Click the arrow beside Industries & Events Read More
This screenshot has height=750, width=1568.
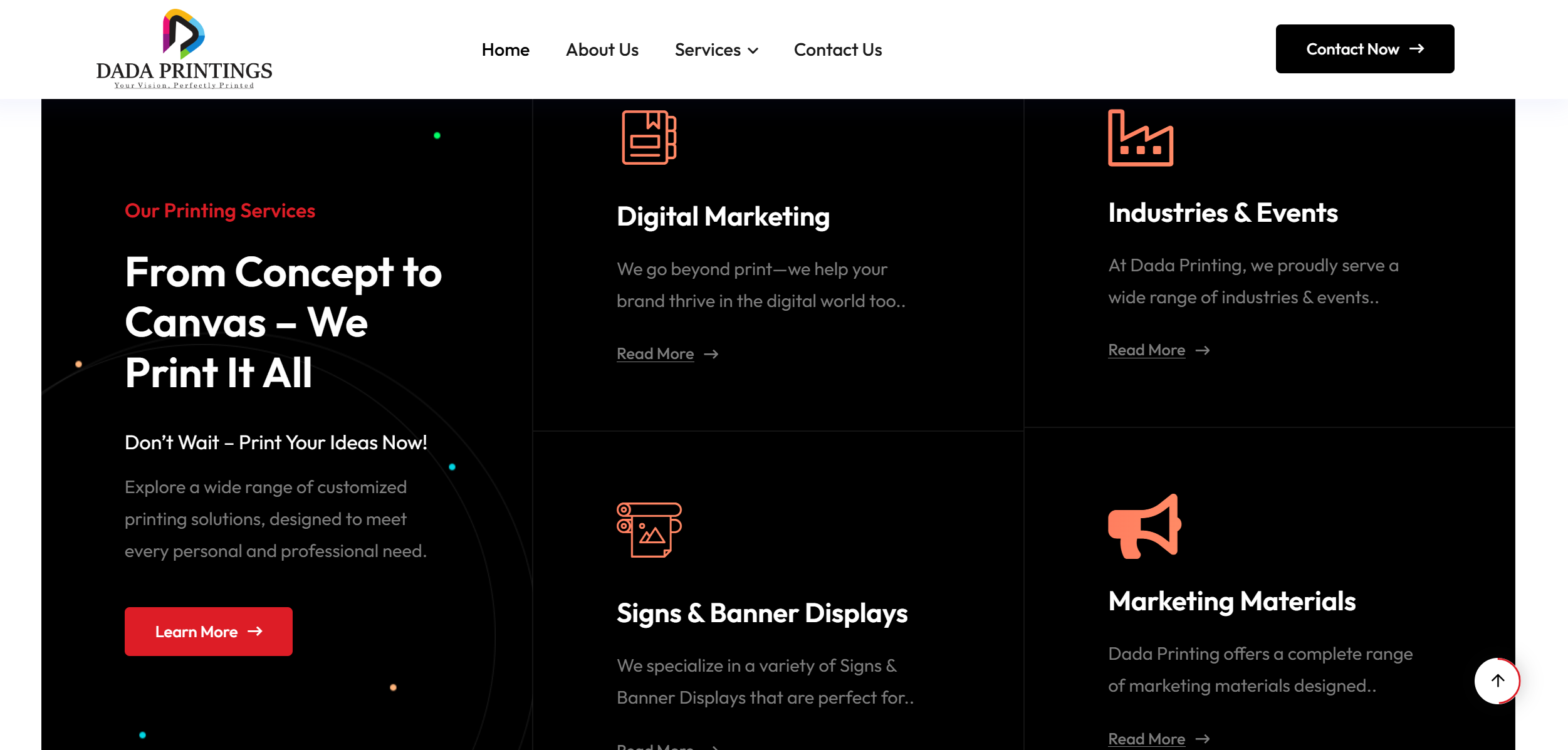coord(1202,351)
